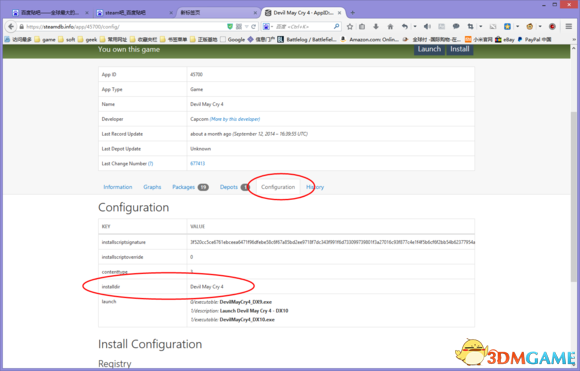Click the (?) help link beside Last Change Number
Image resolution: width=580 pixels, height=371 pixels.
(x=151, y=163)
